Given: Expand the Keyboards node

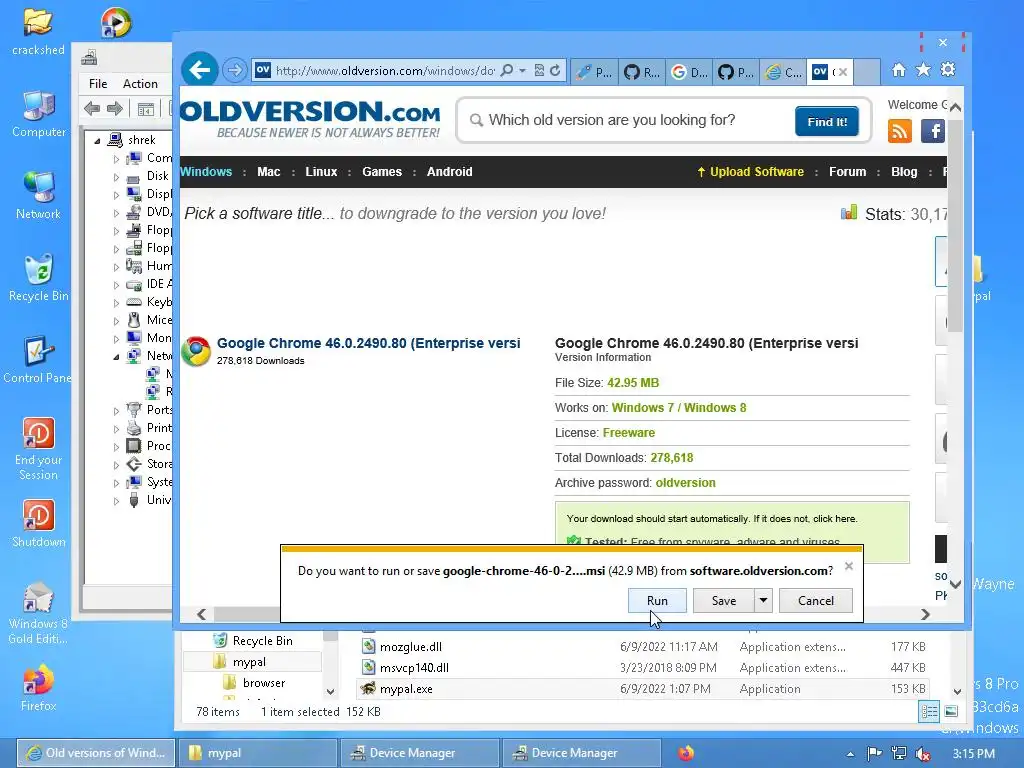Looking at the screenshot, I should click(116, 303).
